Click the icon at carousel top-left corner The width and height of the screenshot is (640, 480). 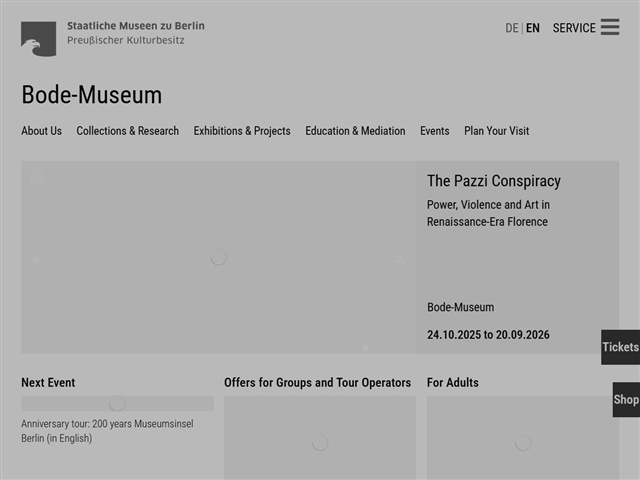(37, 178)
